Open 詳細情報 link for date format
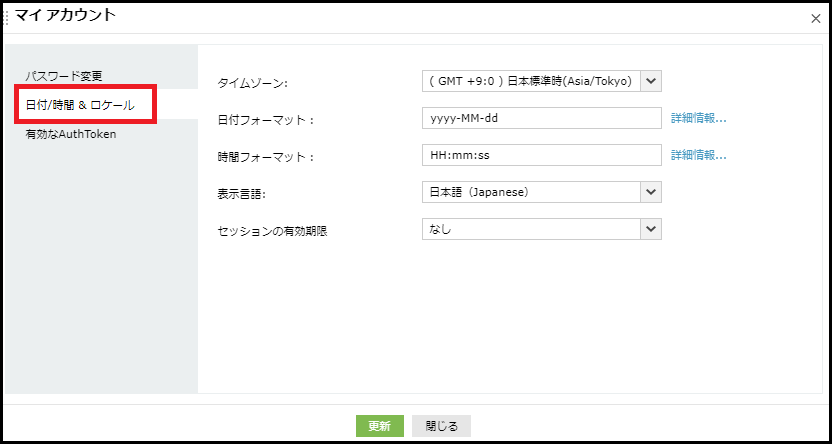The image size is (832, 444). (698, 119)
